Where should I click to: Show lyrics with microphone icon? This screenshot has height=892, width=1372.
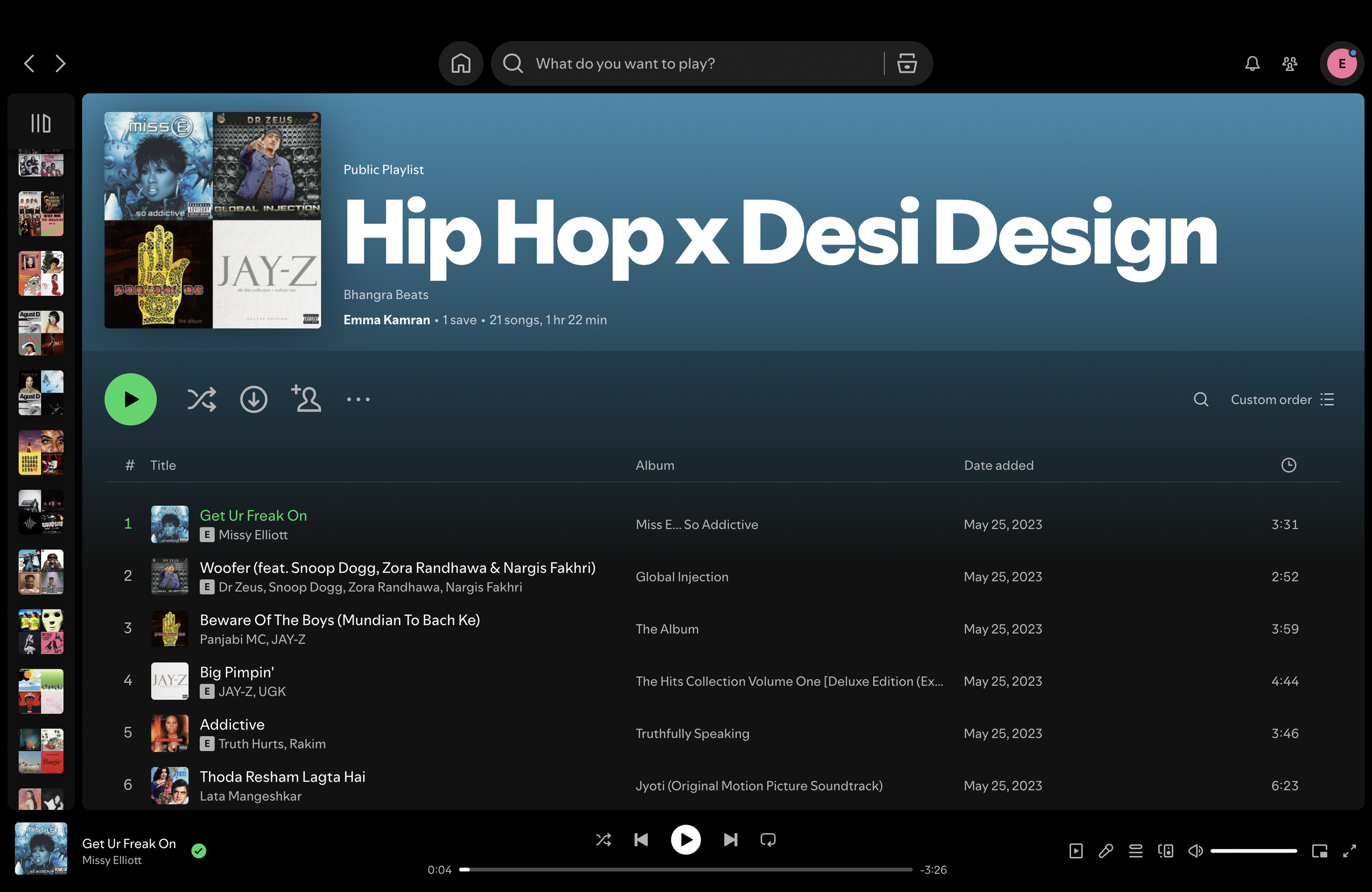point(1106,850)
